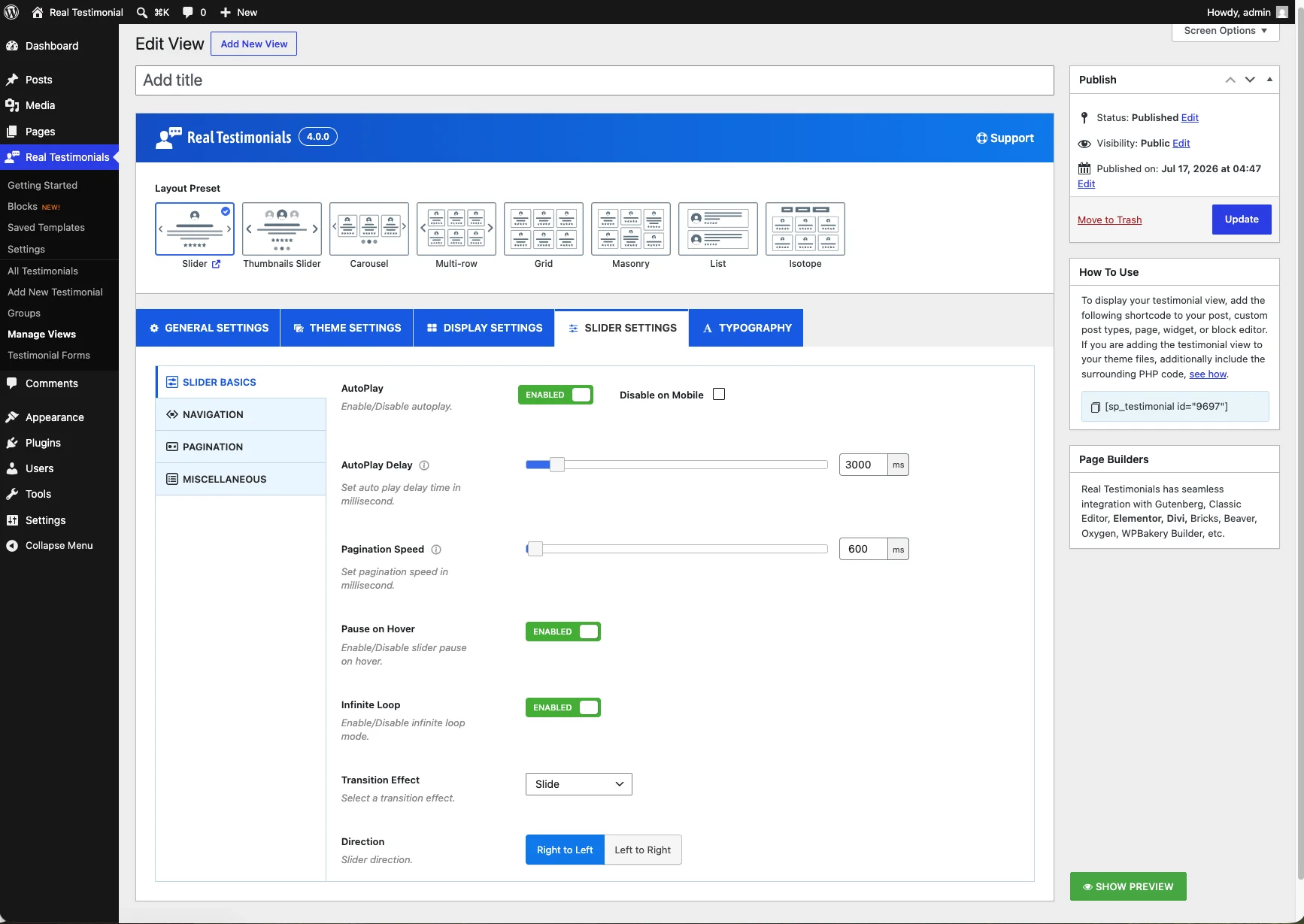Screen dimensions: 1304x924
Task: Click the AutoPlay Delay info icon
Action: tap(424, 465)
